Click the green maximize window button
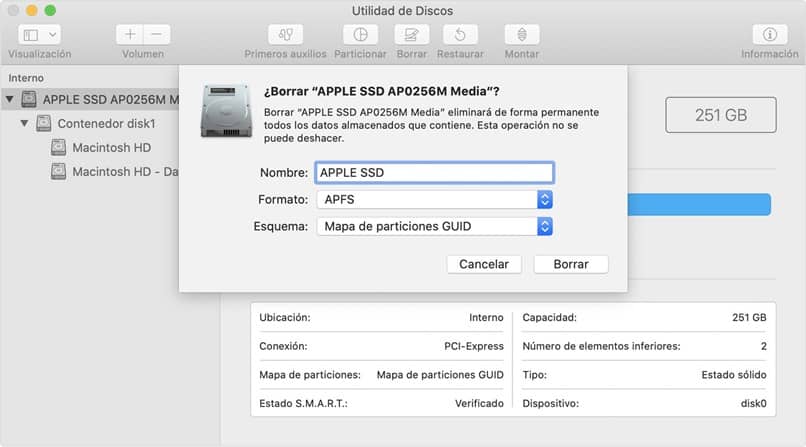 tap(50, 10)
